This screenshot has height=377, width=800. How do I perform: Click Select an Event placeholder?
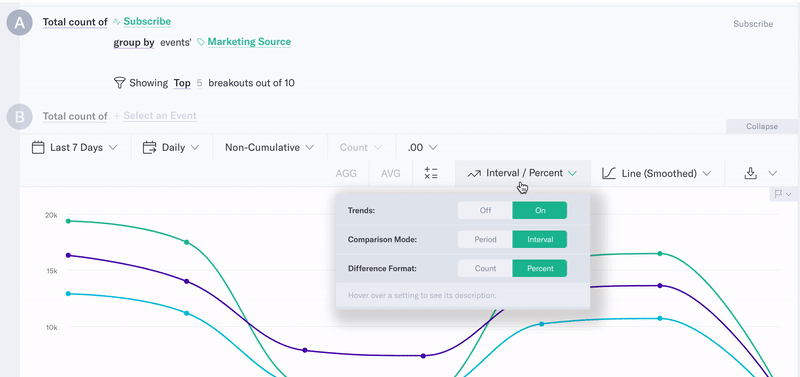coord(160,116)
